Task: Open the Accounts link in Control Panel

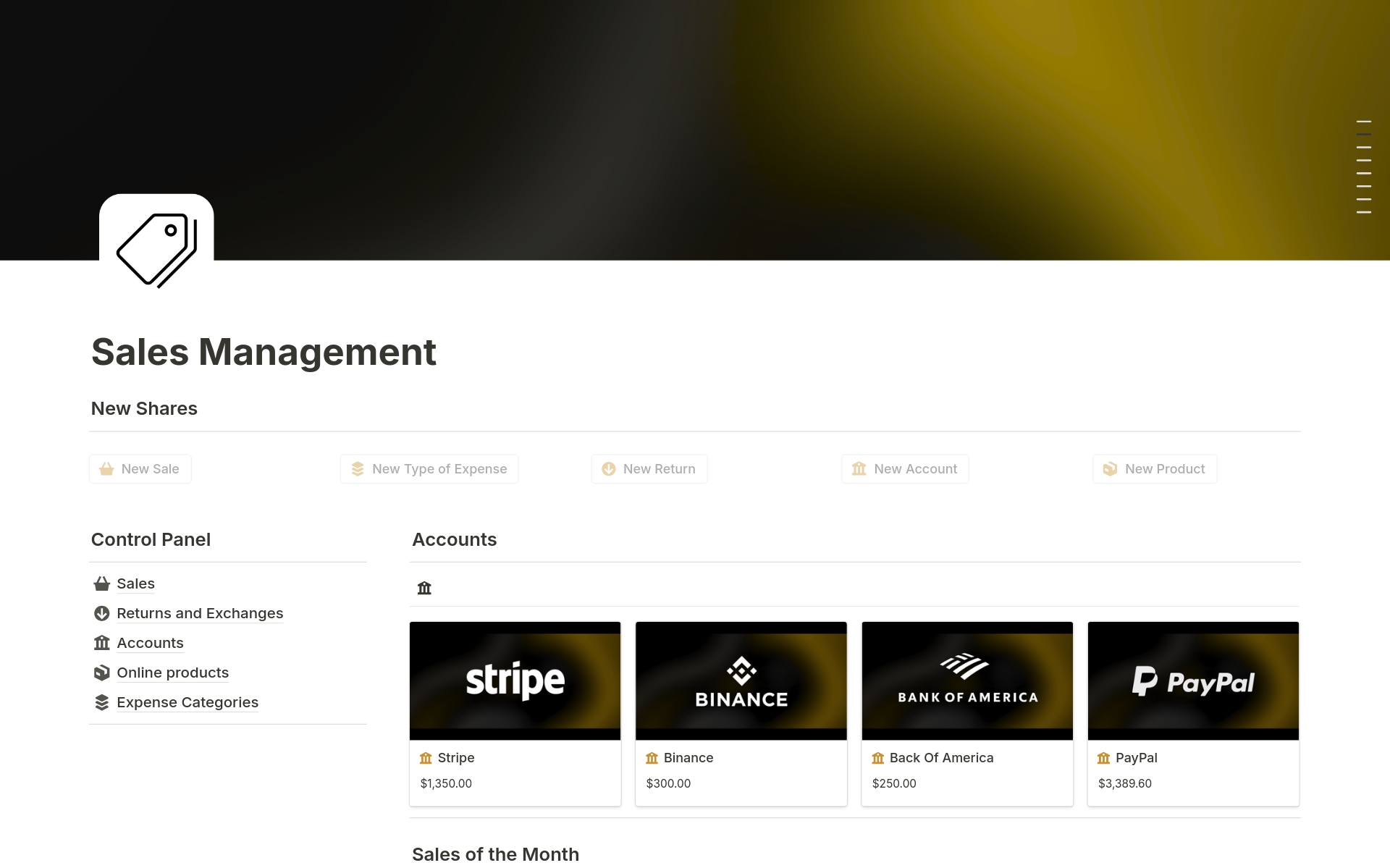Action: pos(150,643)
